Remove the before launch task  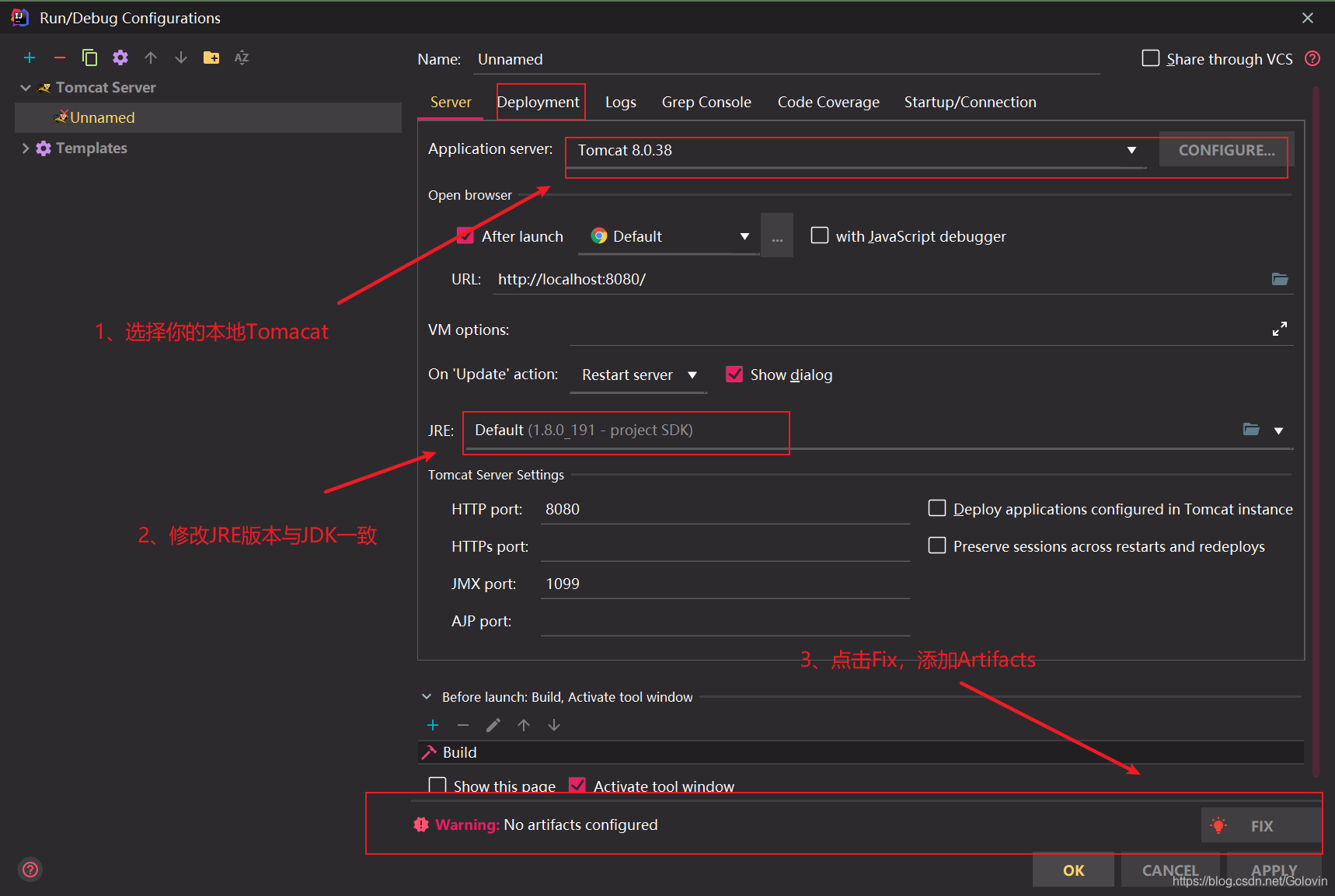click(x=463, y=725)
